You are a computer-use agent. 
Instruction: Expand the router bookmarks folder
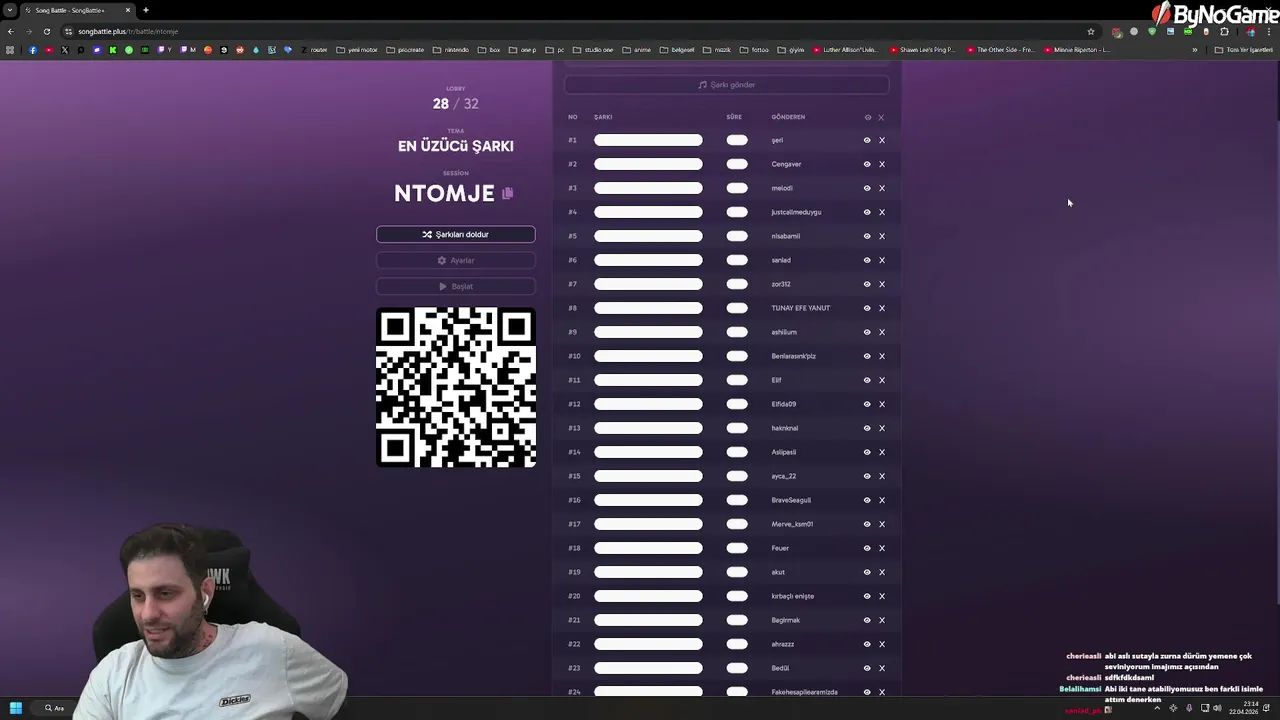click(x=314, y=50)
